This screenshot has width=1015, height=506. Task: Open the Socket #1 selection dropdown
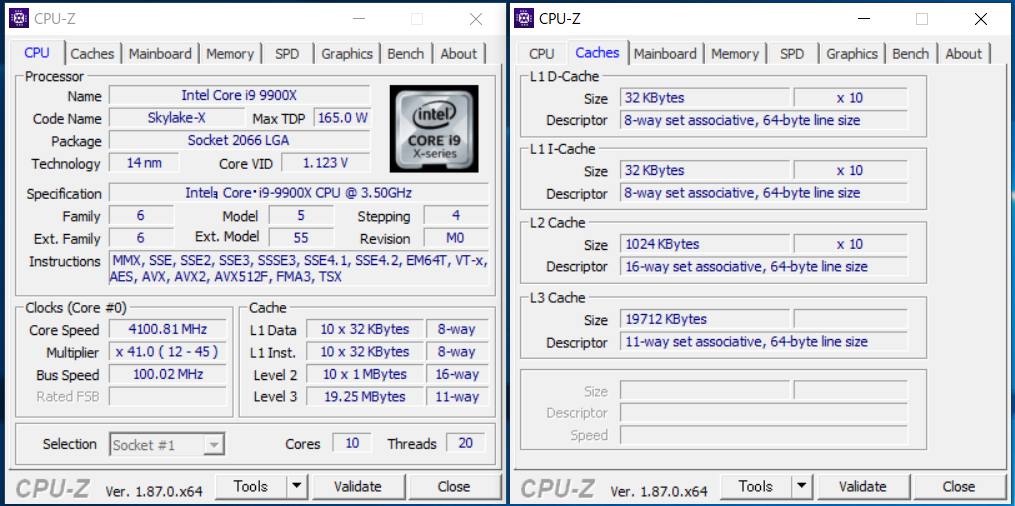(x=168, y=445)
